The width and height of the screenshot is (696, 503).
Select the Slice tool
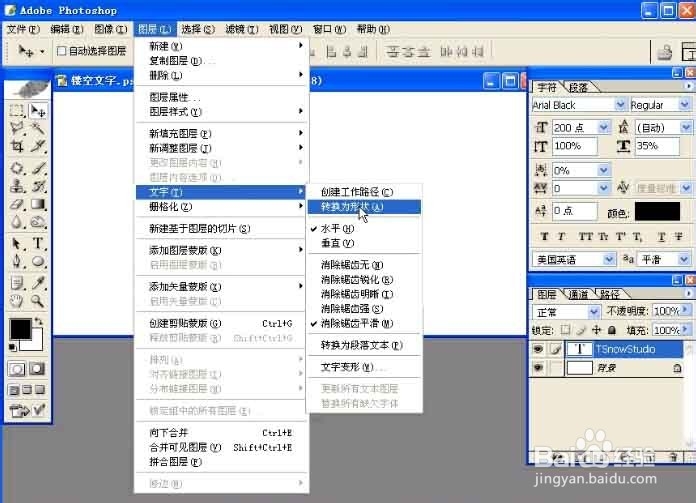pos(38,146)
